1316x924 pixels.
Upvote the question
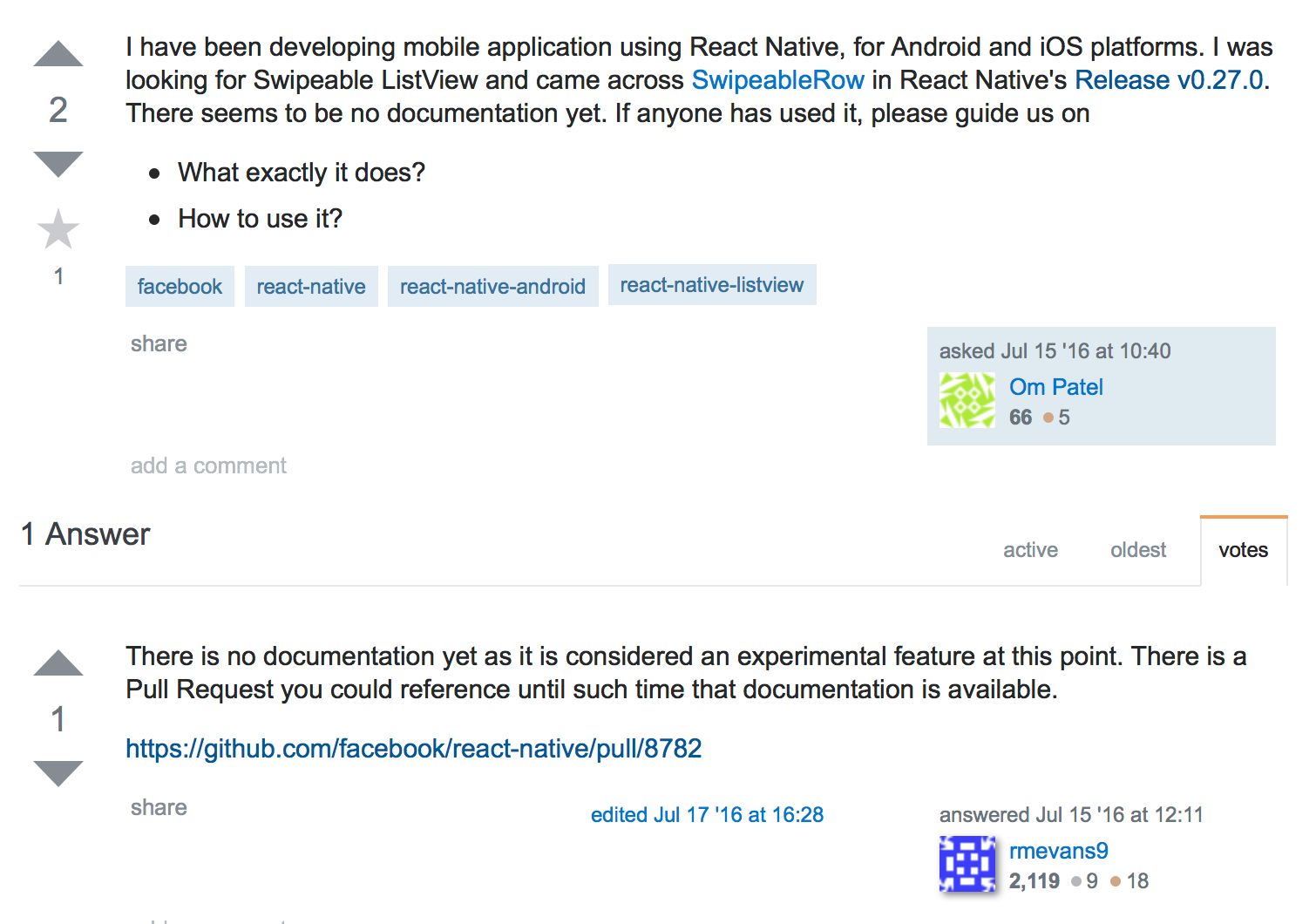click(x=58, y=52)
